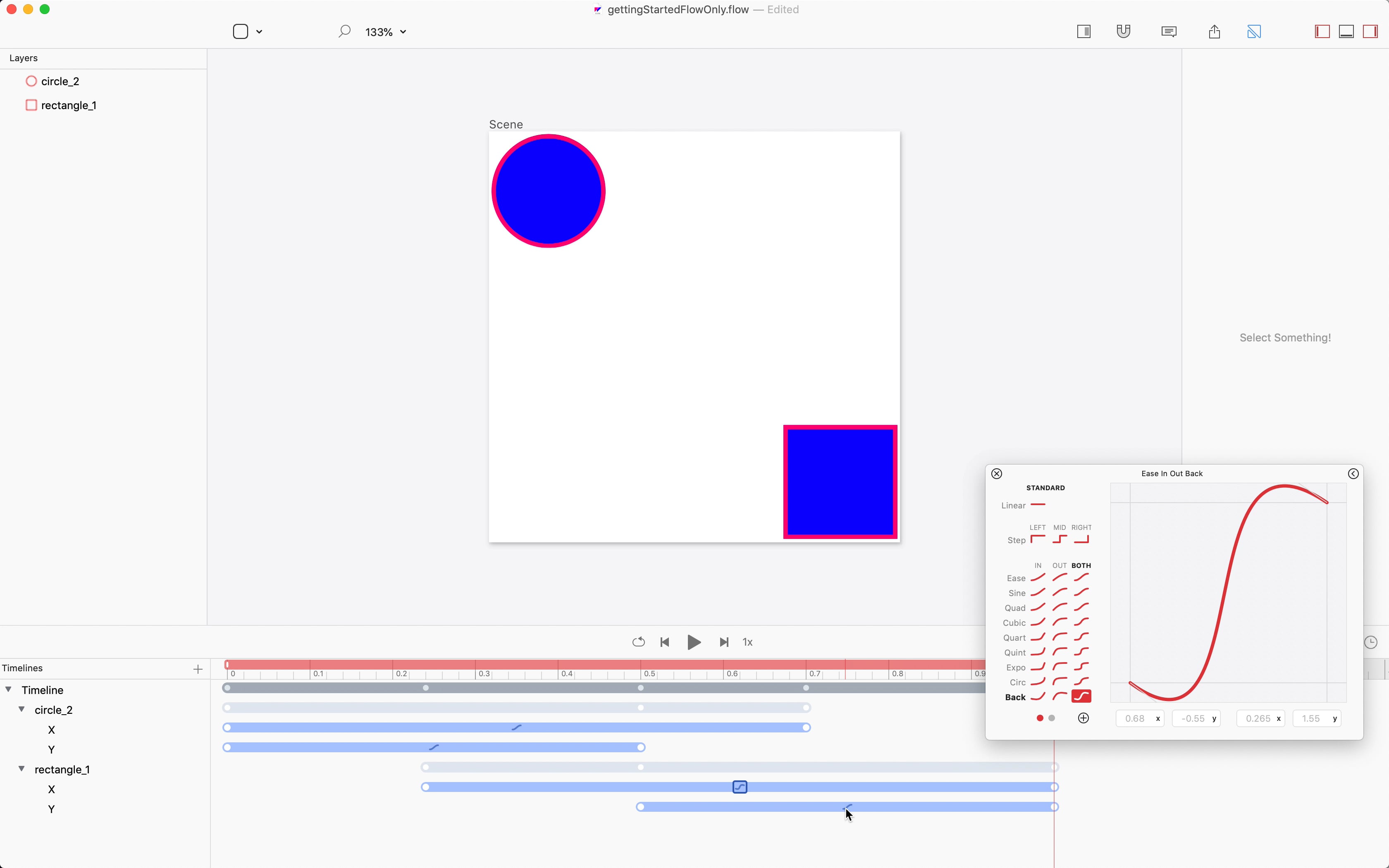1389x868 pixels.
Task: Collapse the Timeline disclosure triangle
Action: 9,689
